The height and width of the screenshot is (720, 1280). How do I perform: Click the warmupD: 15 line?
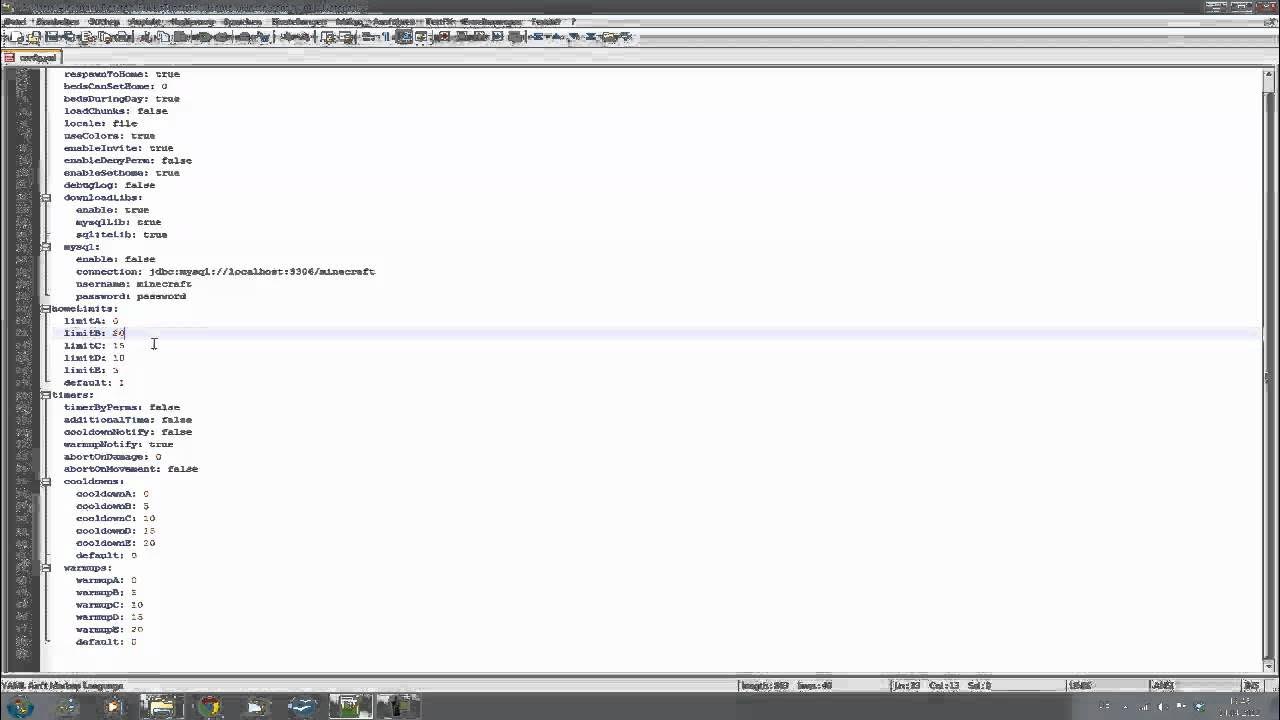[x=110, y=617]
